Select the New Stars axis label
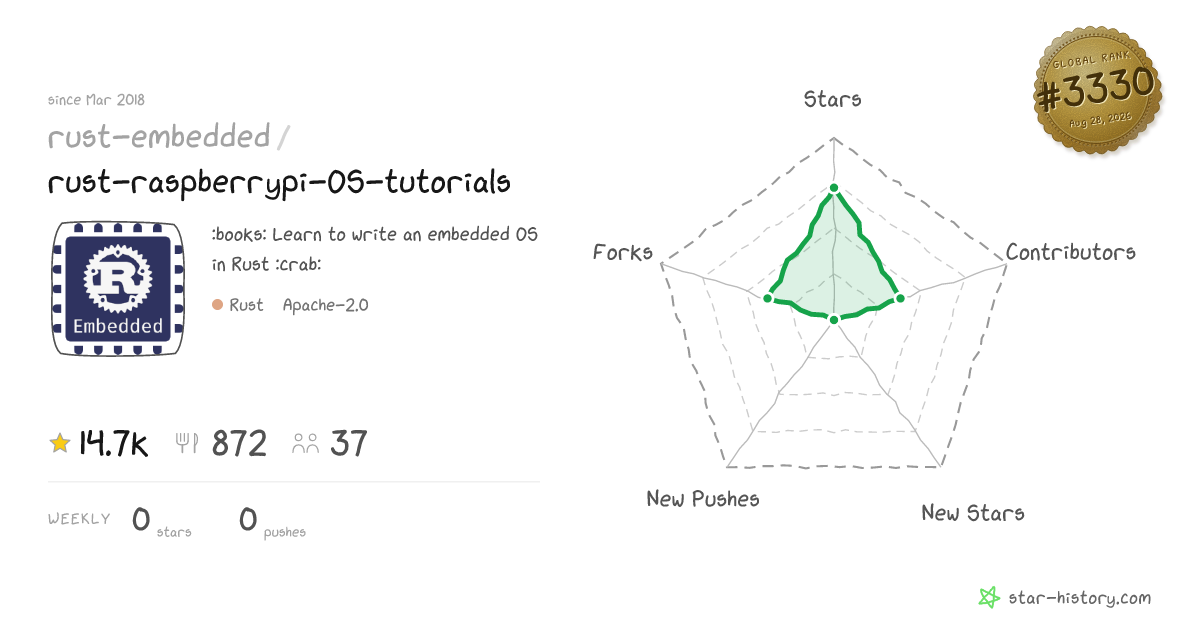The height and width of the screenshot is (630, 1200). click(973, 513)
